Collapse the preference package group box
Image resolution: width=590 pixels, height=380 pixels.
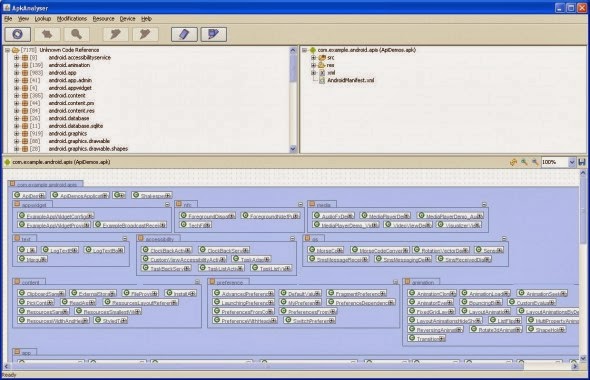tap(395, 282)
